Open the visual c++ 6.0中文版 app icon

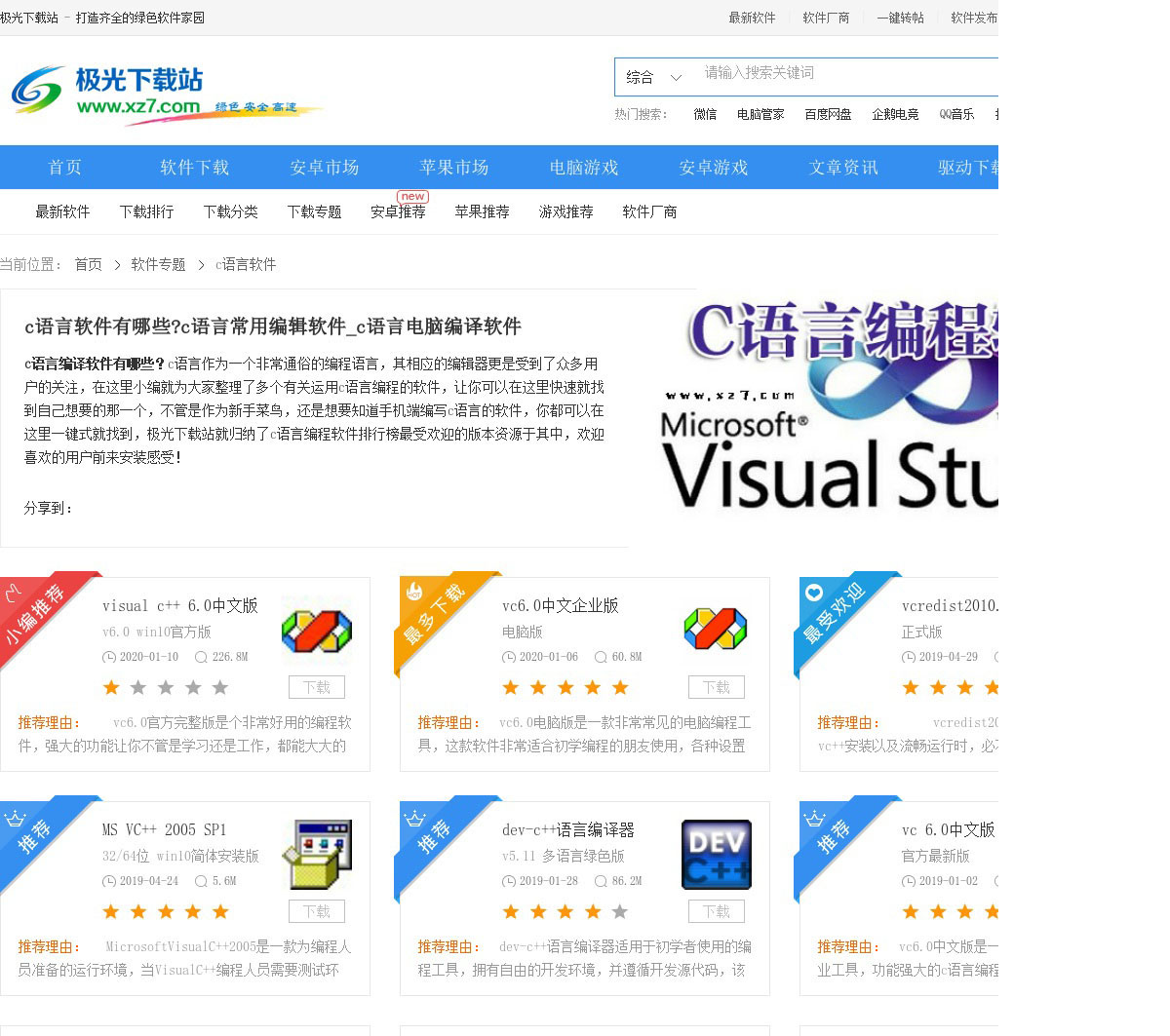coord(317,630)
